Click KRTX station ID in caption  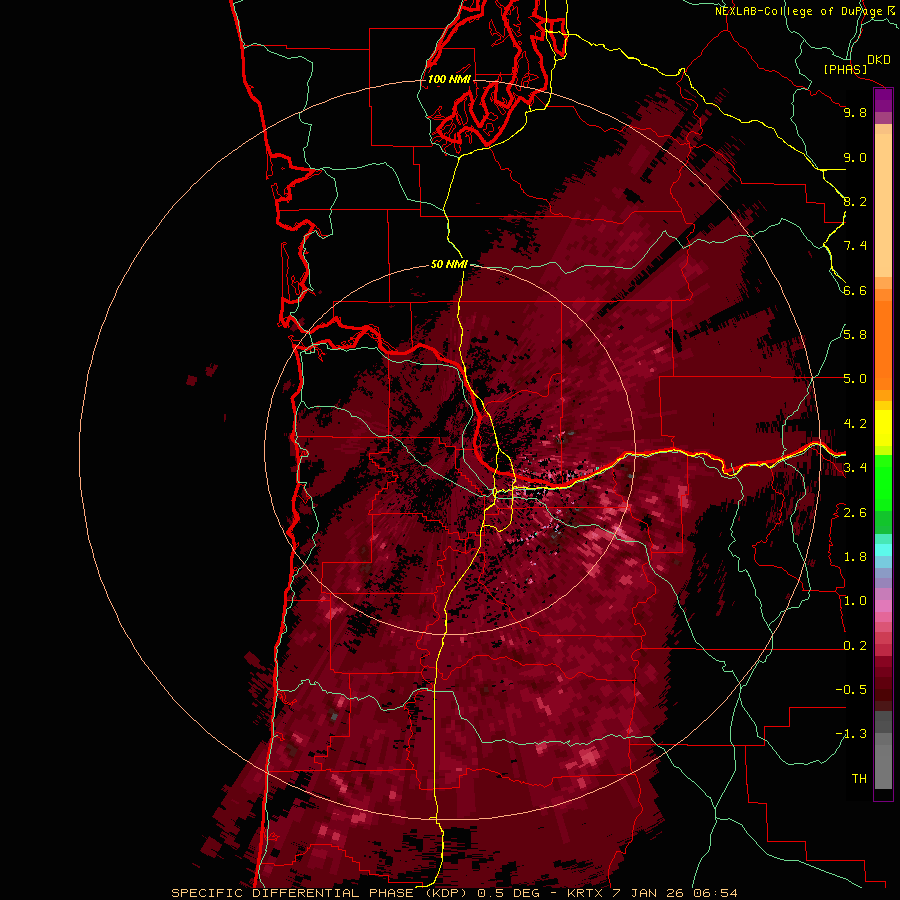[587, 893]
